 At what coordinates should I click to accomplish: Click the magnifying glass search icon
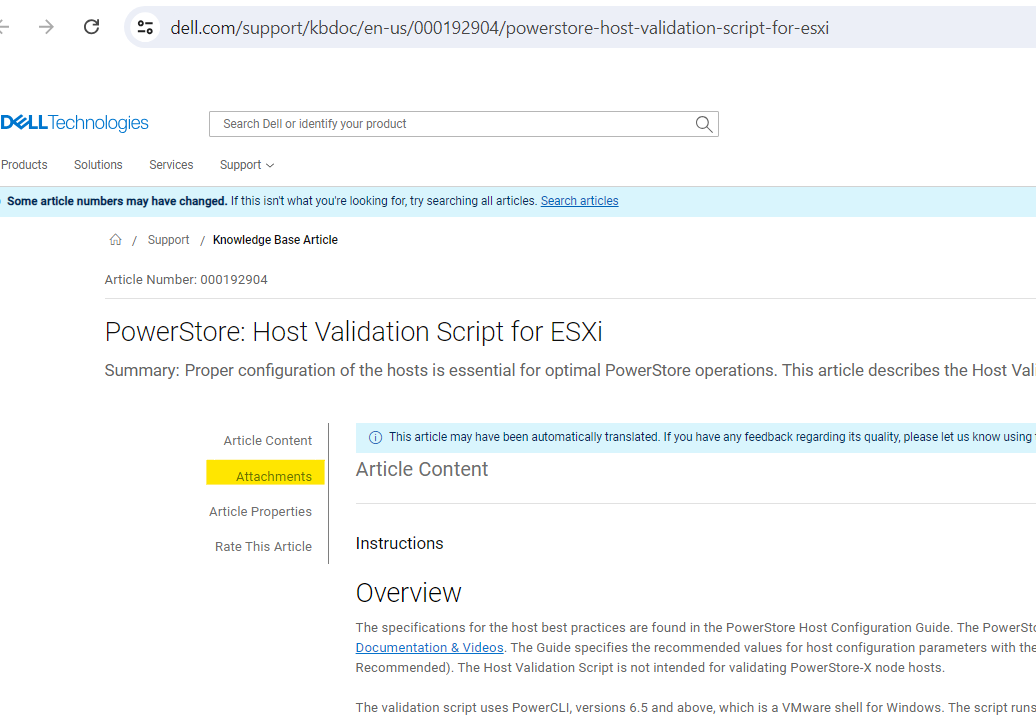coord(704,124)
